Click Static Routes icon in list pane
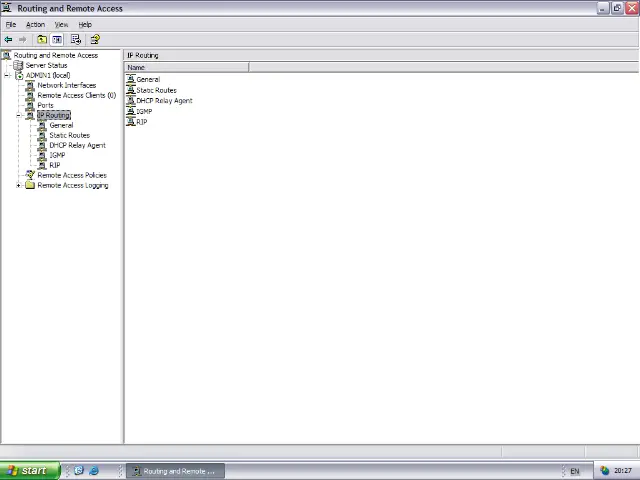640x480 pixels. pos(131,90)
